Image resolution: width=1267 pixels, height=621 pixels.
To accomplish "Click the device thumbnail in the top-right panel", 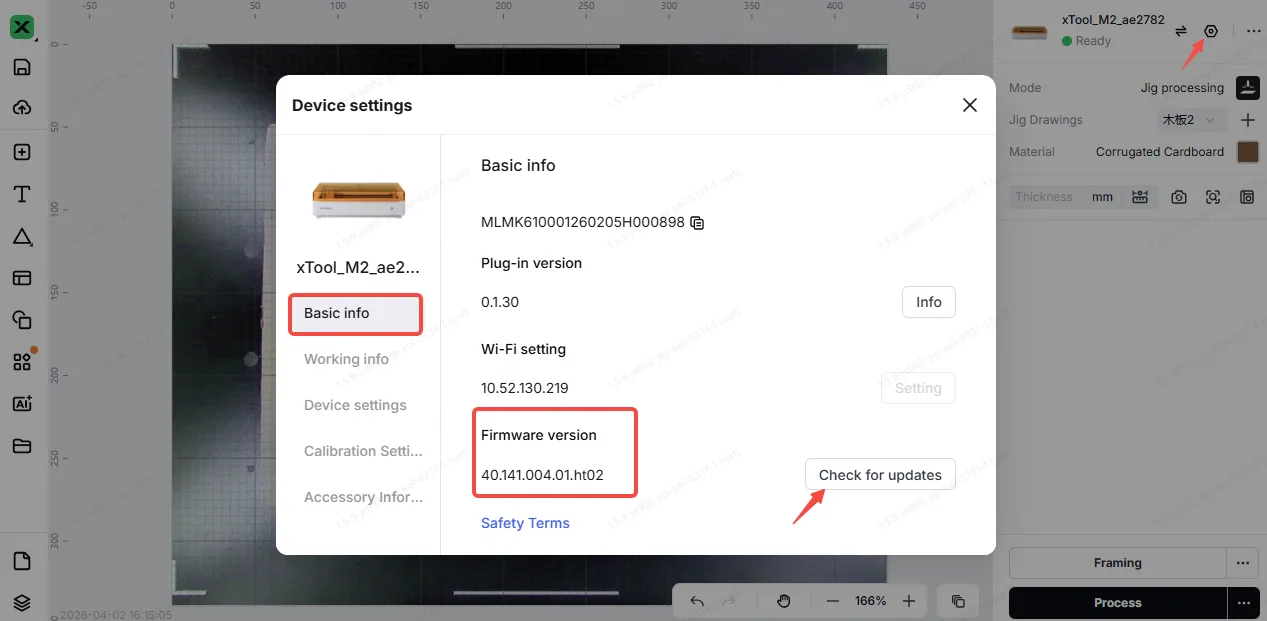I will tap(1030, 31).
